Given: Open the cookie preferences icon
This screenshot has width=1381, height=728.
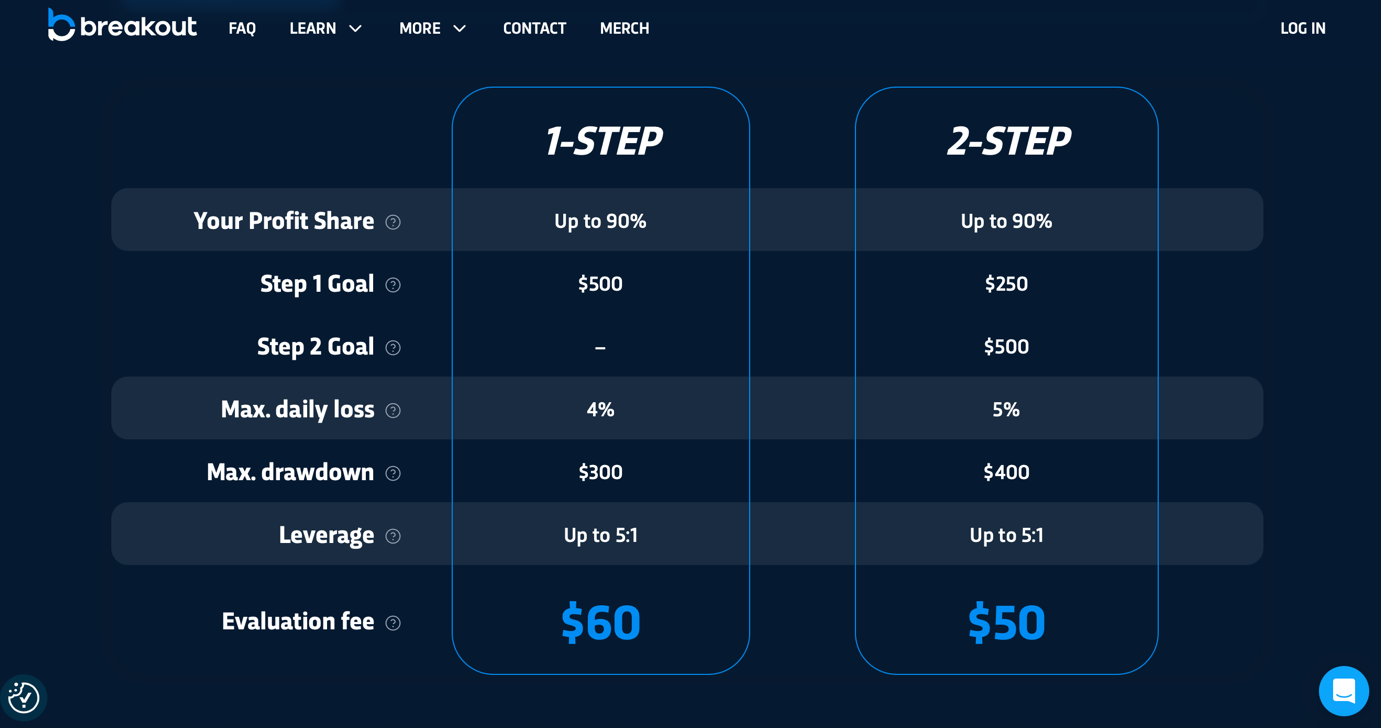Looking at the screenshot, I should (24, 697).
